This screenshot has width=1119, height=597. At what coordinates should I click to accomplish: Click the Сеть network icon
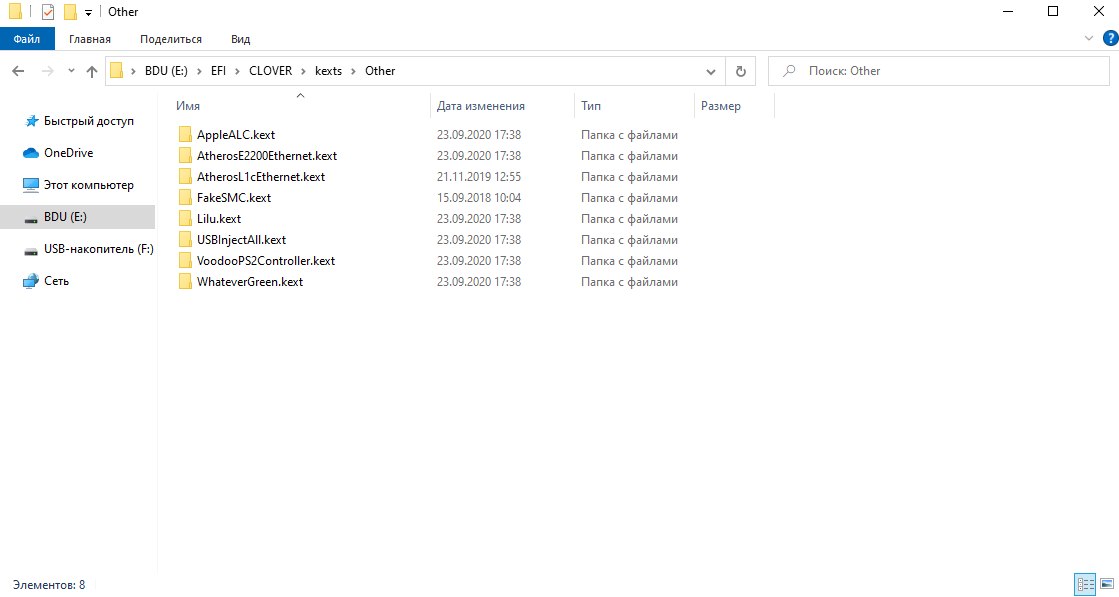click(31, 281)
